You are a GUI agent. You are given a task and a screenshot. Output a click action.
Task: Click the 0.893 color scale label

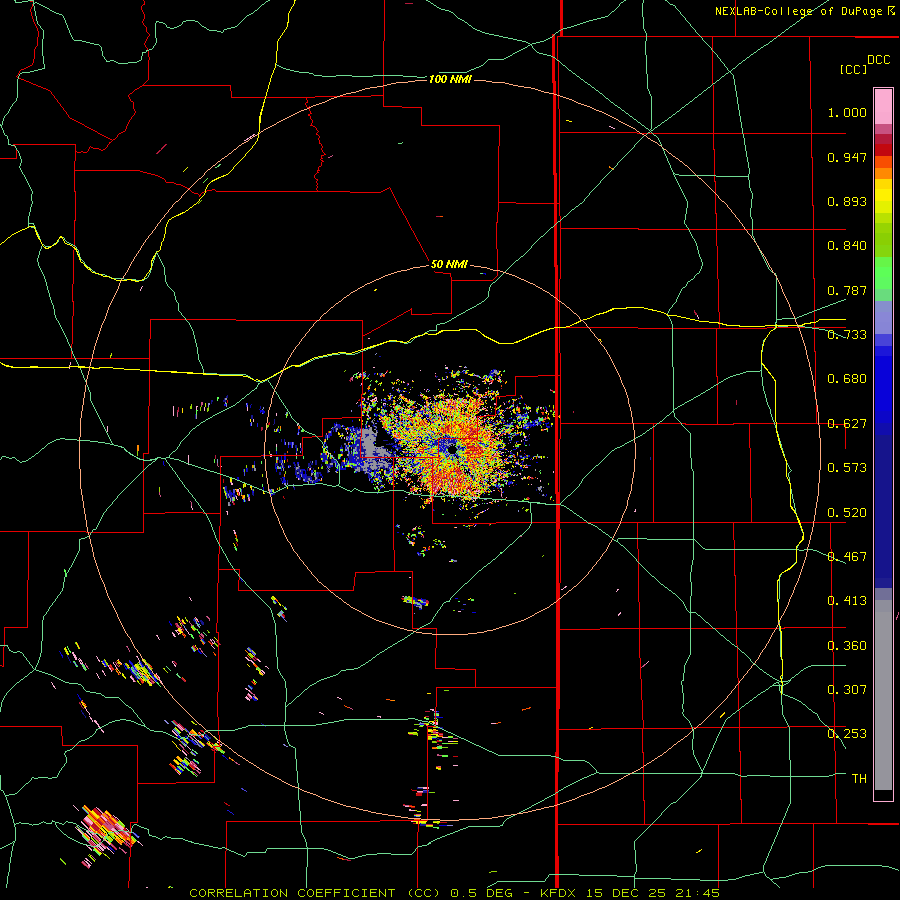click(x=847, y=201)
